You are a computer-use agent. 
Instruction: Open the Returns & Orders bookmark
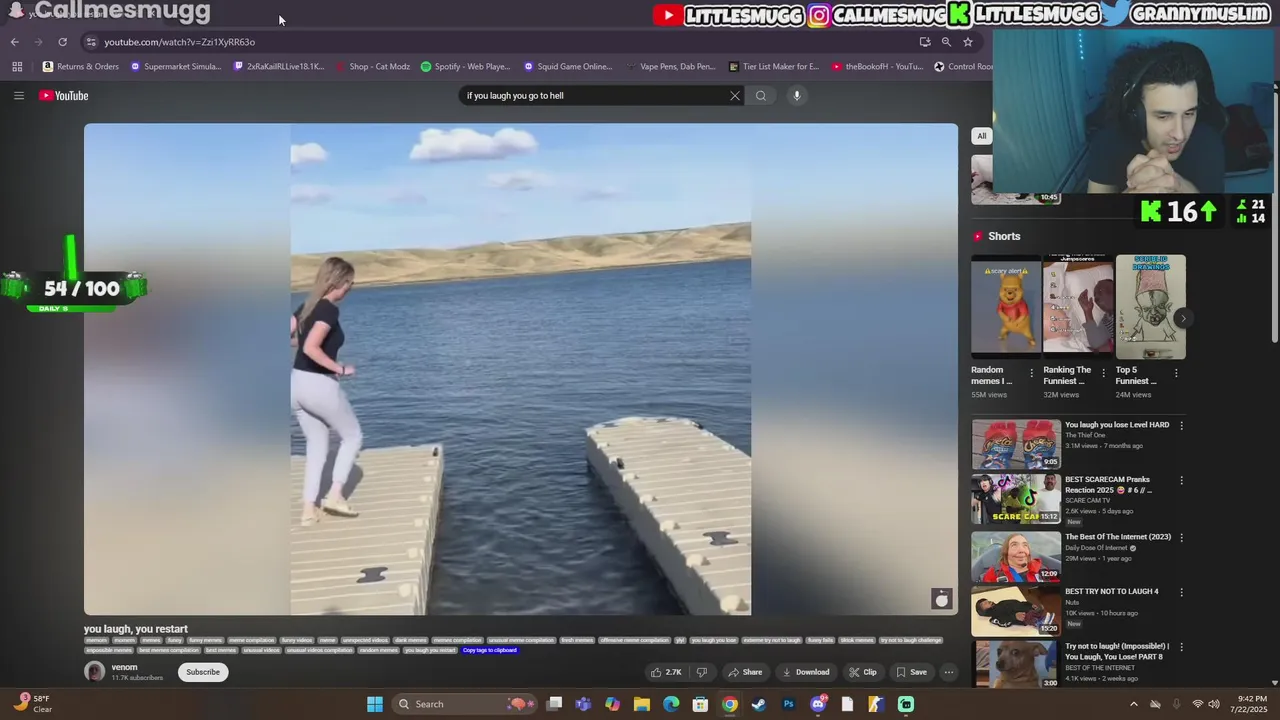tap(81, 66)
